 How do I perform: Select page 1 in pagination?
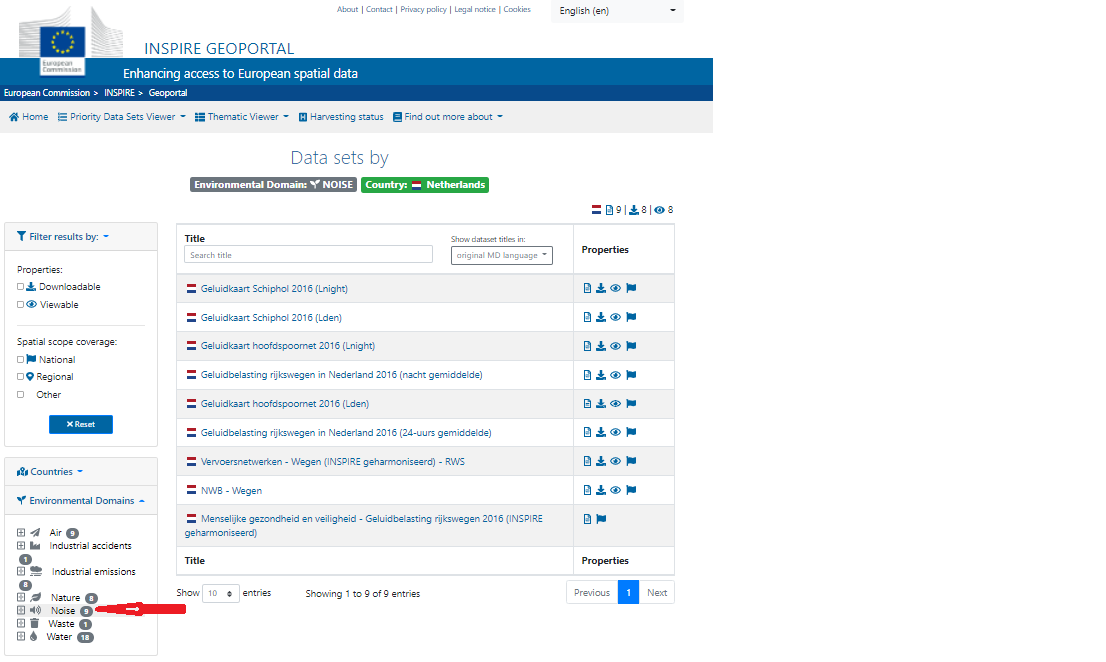point(628,593)
